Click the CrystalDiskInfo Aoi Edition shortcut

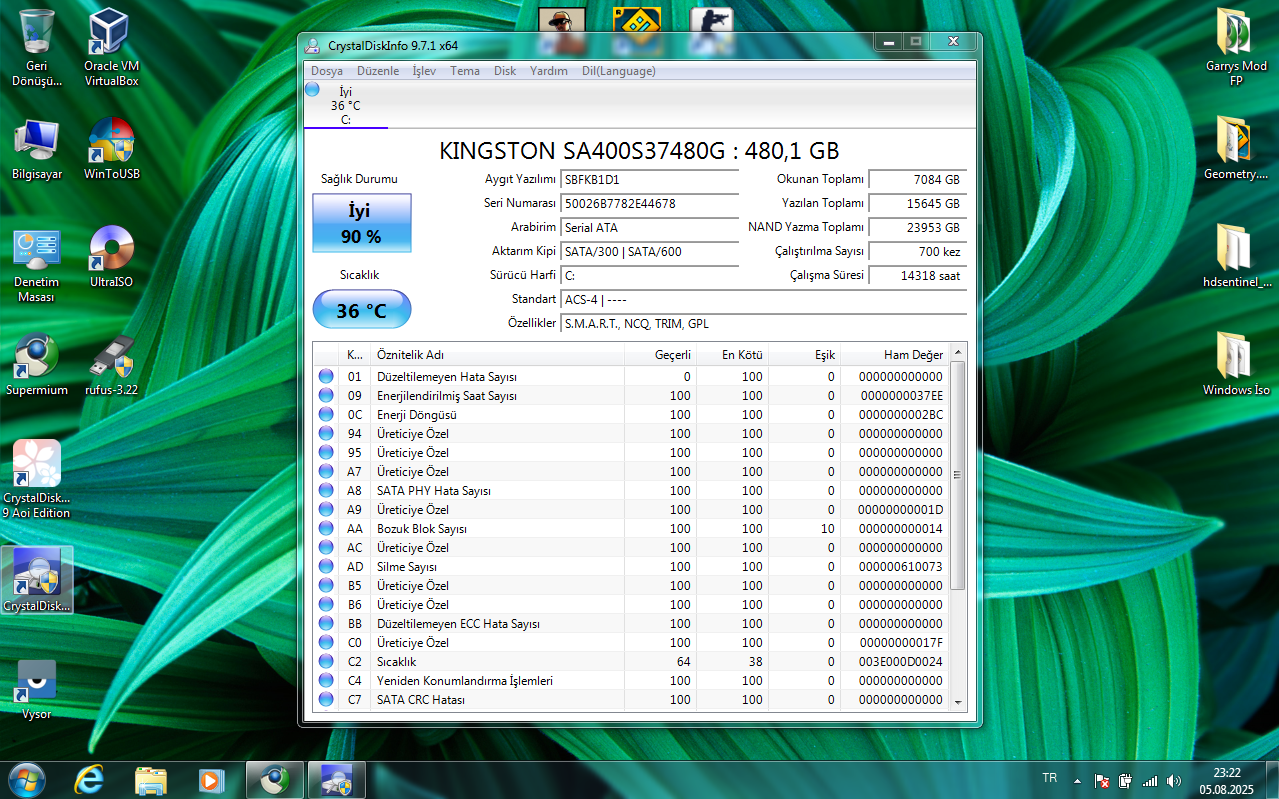pos(37,479)
